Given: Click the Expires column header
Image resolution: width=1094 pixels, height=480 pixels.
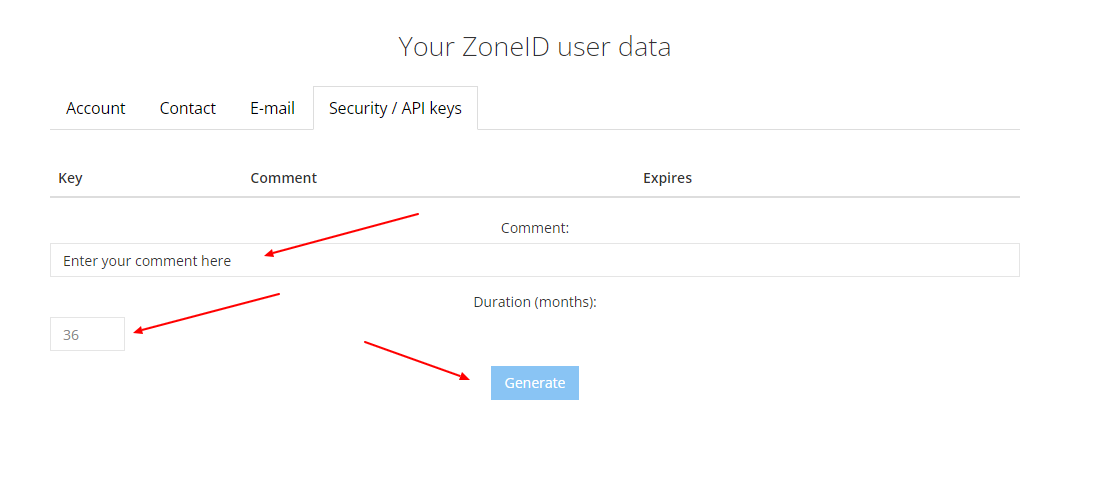Looking at the screenshot, I should 667,178.
